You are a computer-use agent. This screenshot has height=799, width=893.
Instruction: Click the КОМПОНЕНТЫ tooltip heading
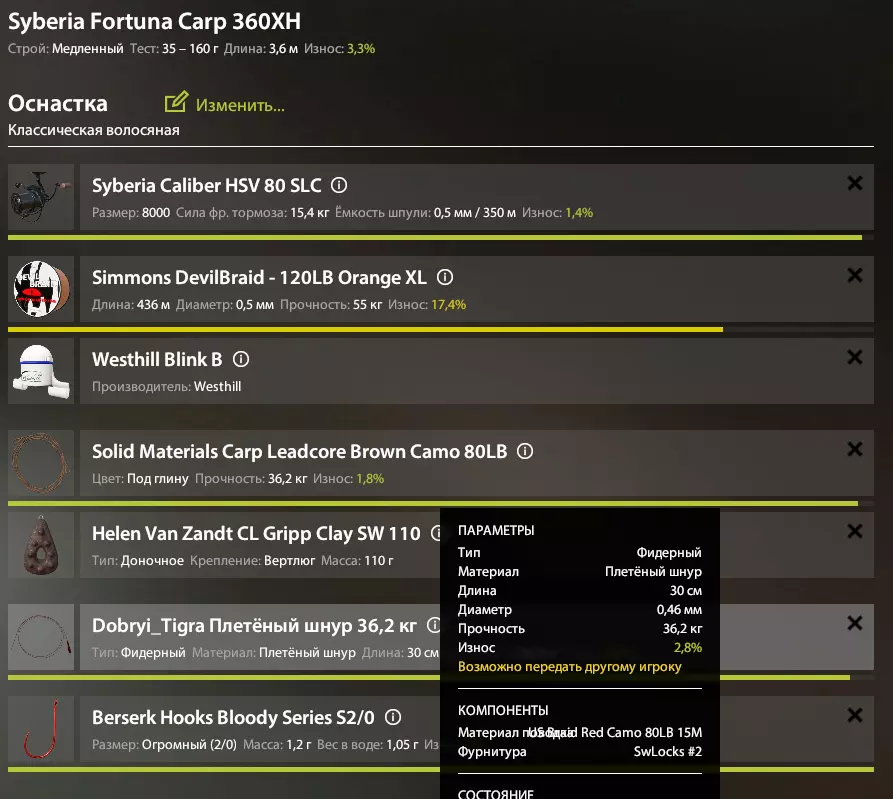[503, 711]
